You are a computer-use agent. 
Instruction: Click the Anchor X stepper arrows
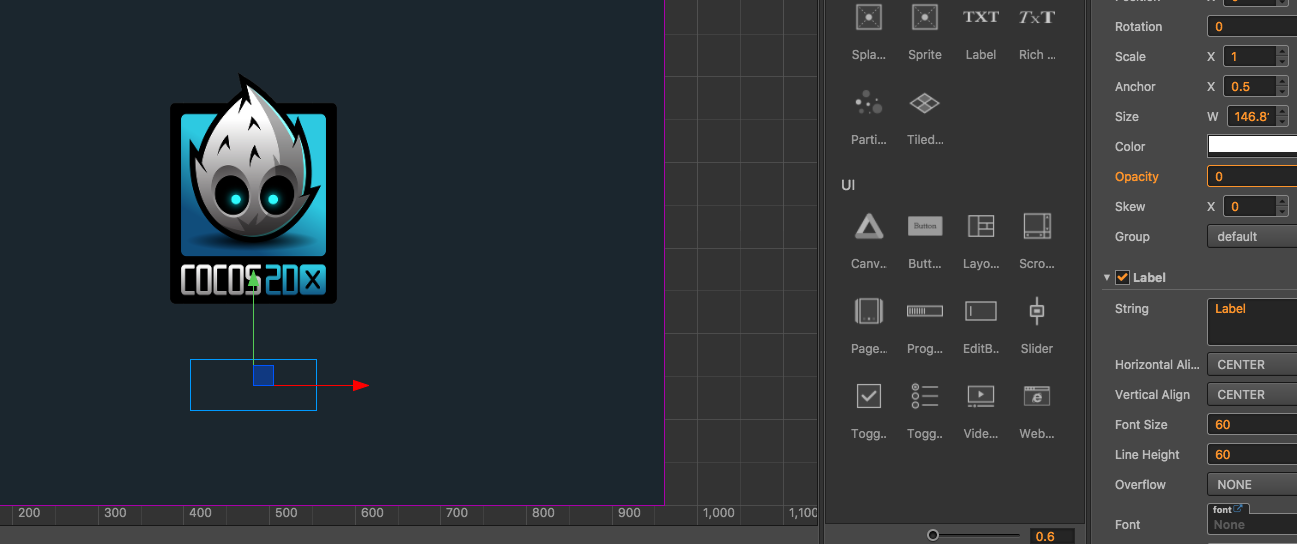coord(1283,87)
